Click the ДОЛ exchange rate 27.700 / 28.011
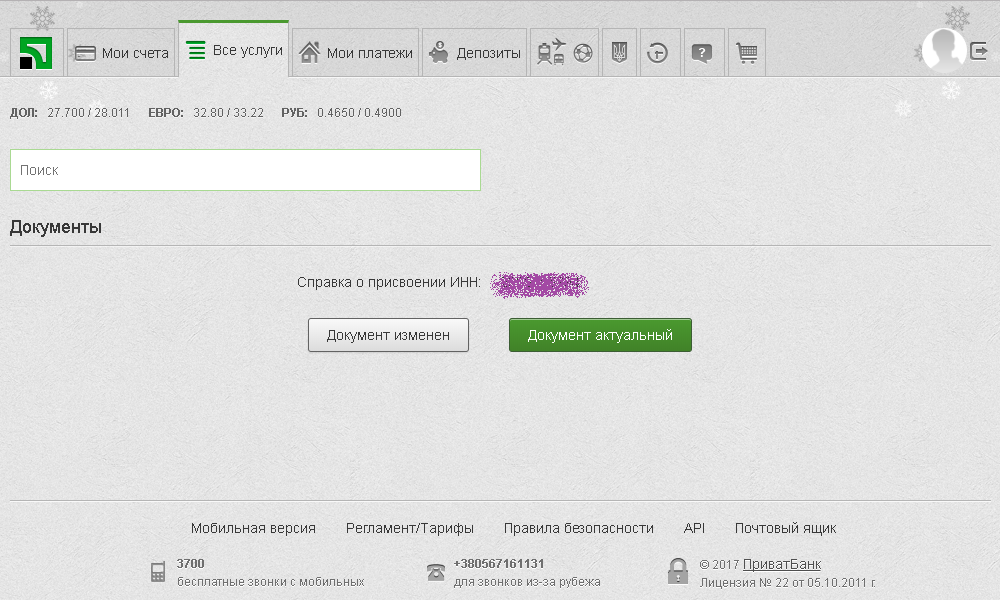 pyautogui.click(x=70, y=113)
